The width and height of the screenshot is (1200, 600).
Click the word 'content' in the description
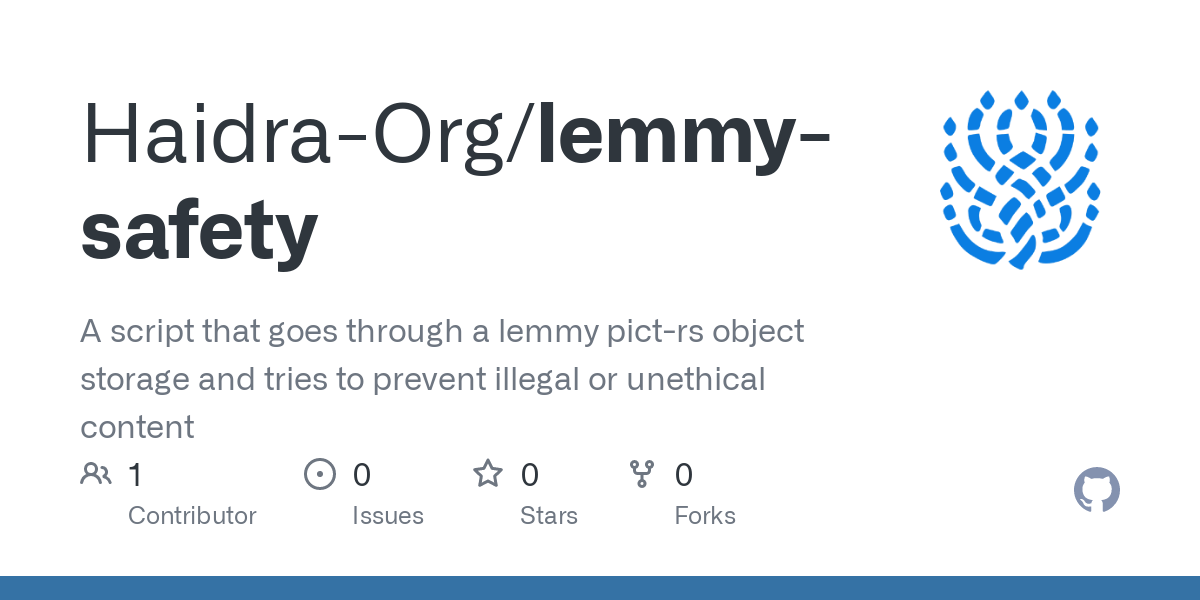pyautogui.click(x=137, y=428)
